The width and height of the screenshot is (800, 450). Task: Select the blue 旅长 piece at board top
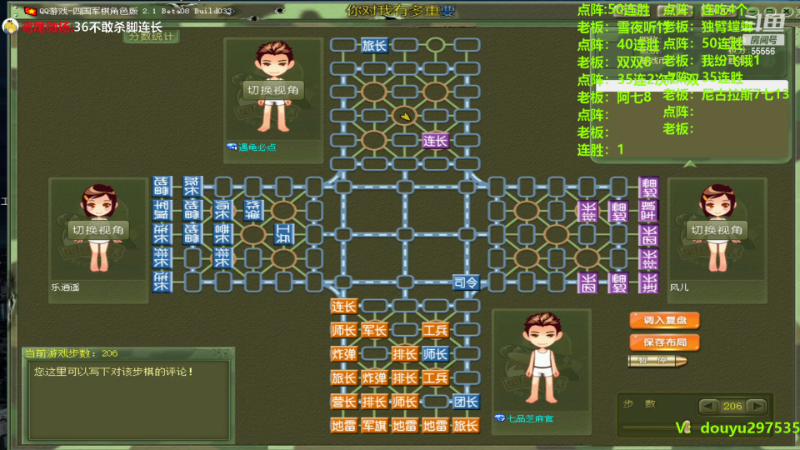click(x=374, y=45)
